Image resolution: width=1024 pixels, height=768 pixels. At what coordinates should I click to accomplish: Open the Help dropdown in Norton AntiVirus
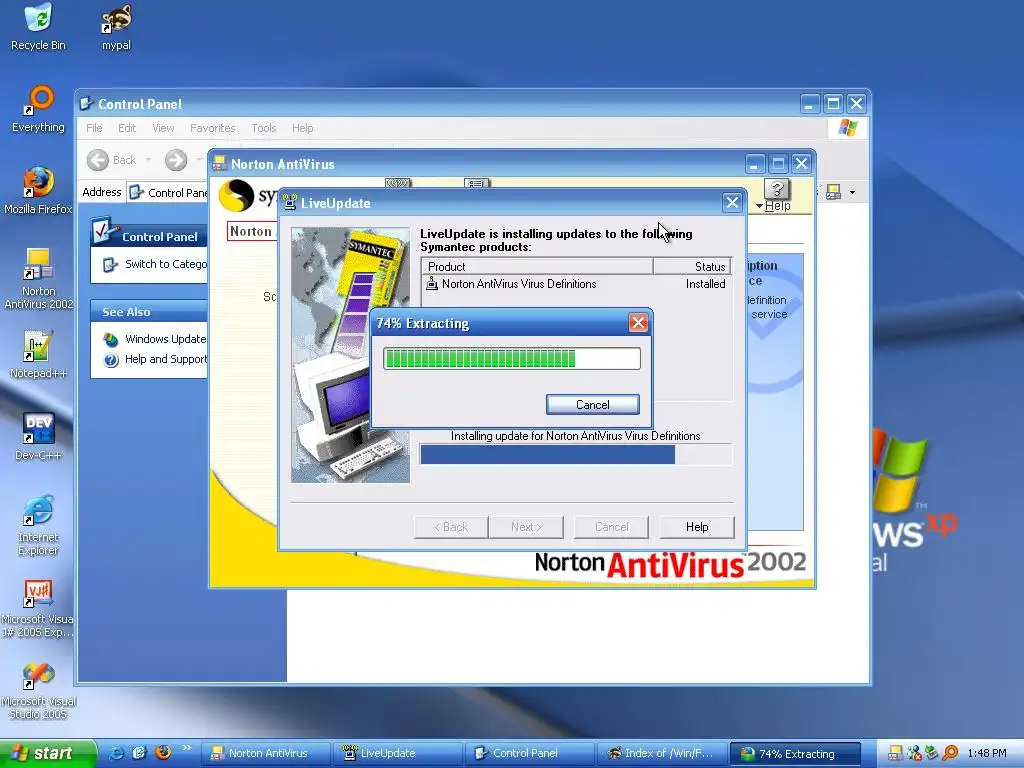pyautogui.click(x=774, y=206)
